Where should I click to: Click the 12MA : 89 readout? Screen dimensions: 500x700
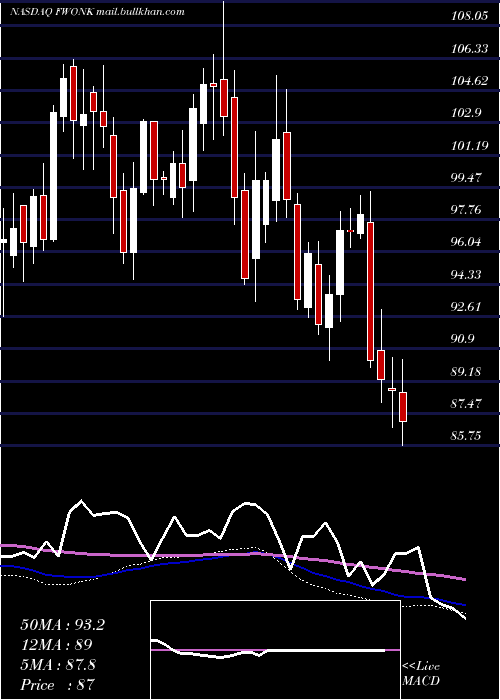point(56,645)
